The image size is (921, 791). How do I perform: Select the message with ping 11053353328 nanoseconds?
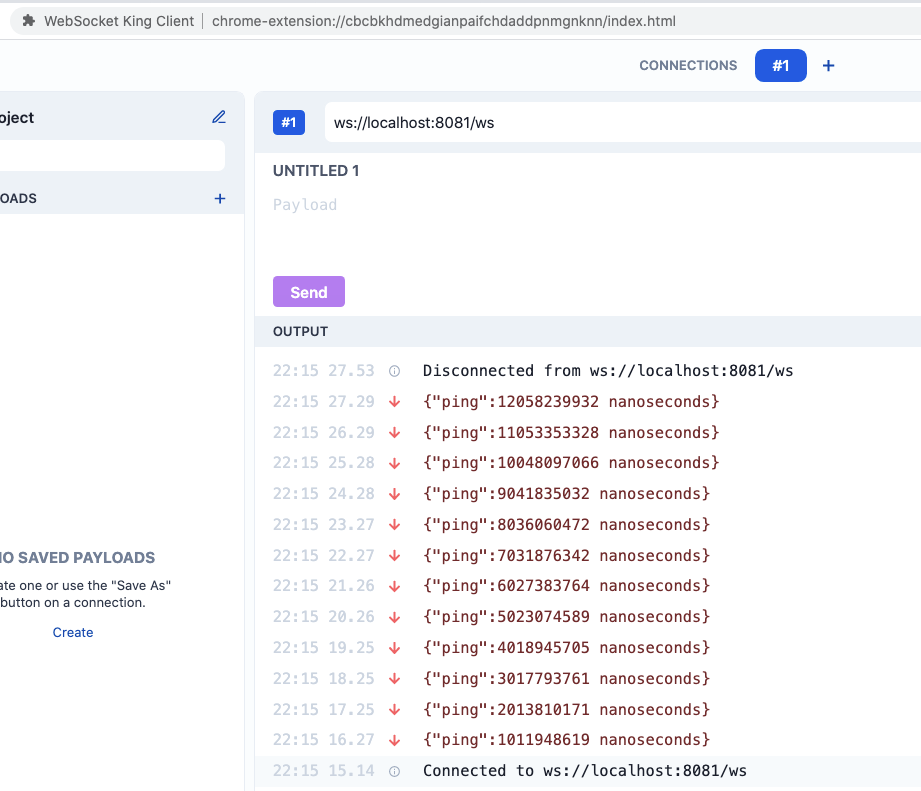[571, 433]
